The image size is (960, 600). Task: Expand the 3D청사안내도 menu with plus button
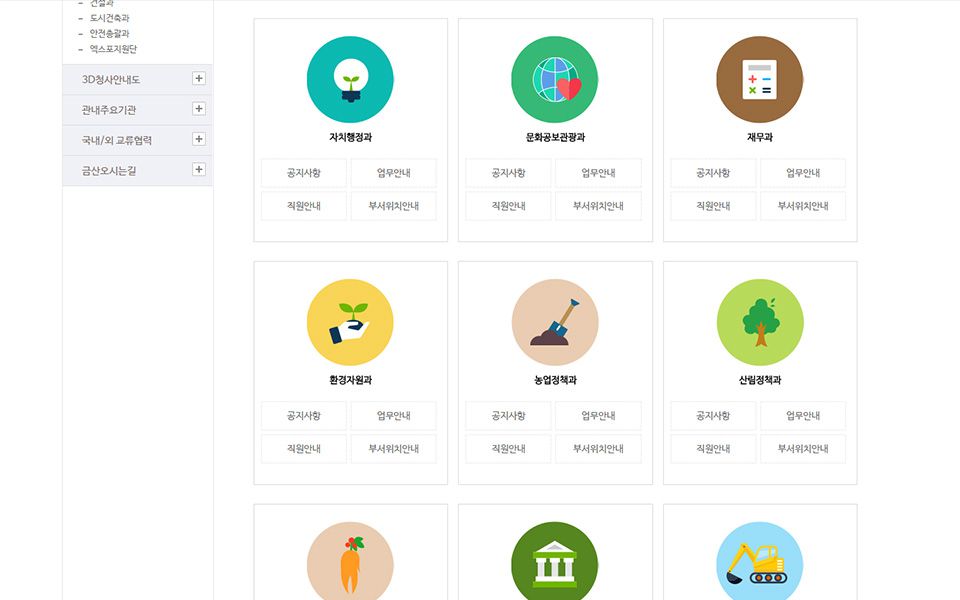click(198, 79)
